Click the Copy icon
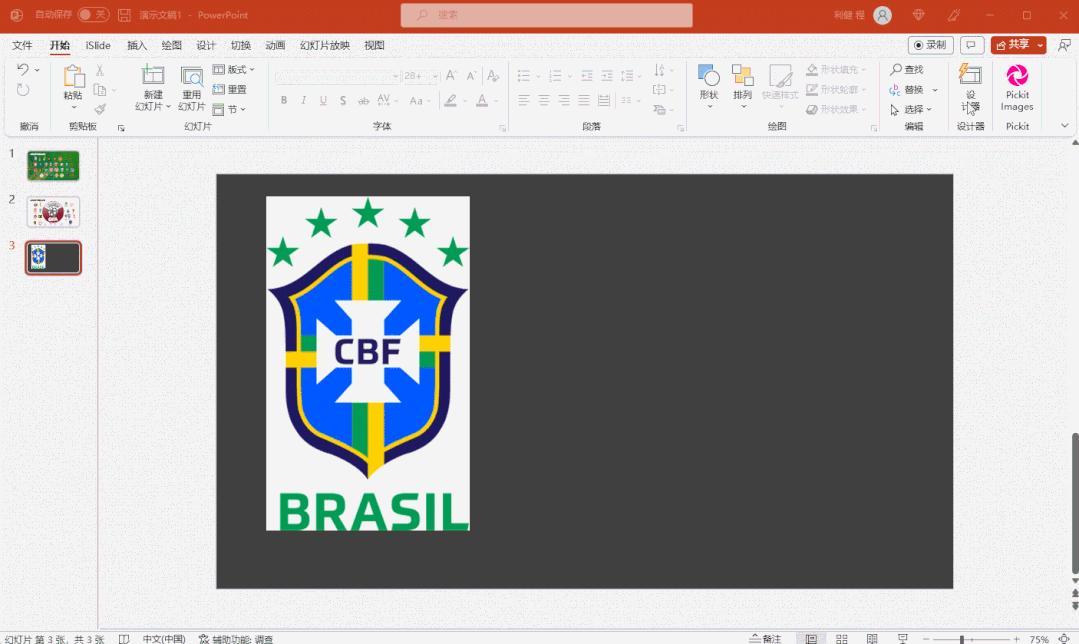The height and width of the screenshot is (644, 1079). [100, 89]
